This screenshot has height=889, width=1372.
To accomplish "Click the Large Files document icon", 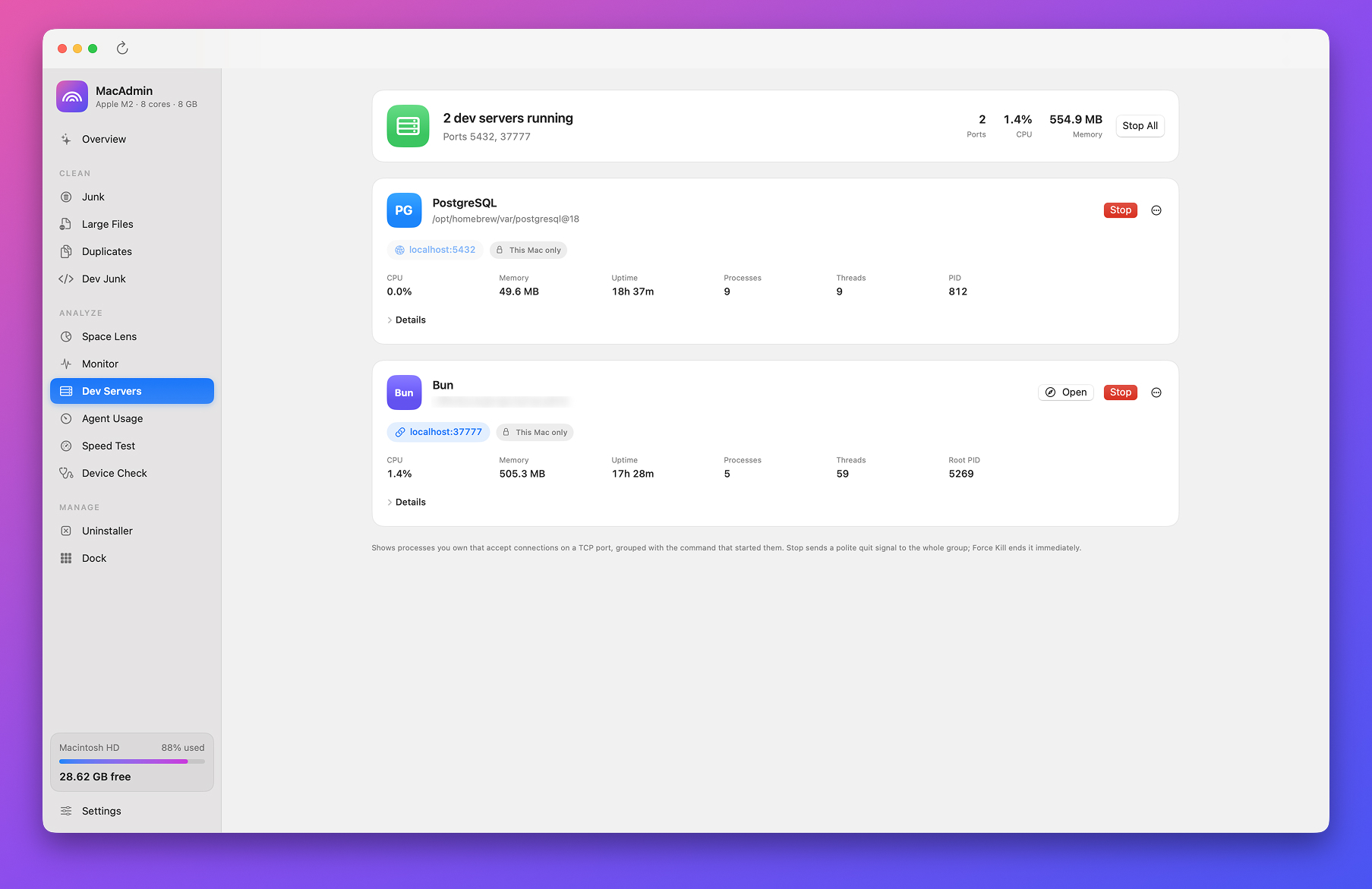I will [x=66, y=224].
